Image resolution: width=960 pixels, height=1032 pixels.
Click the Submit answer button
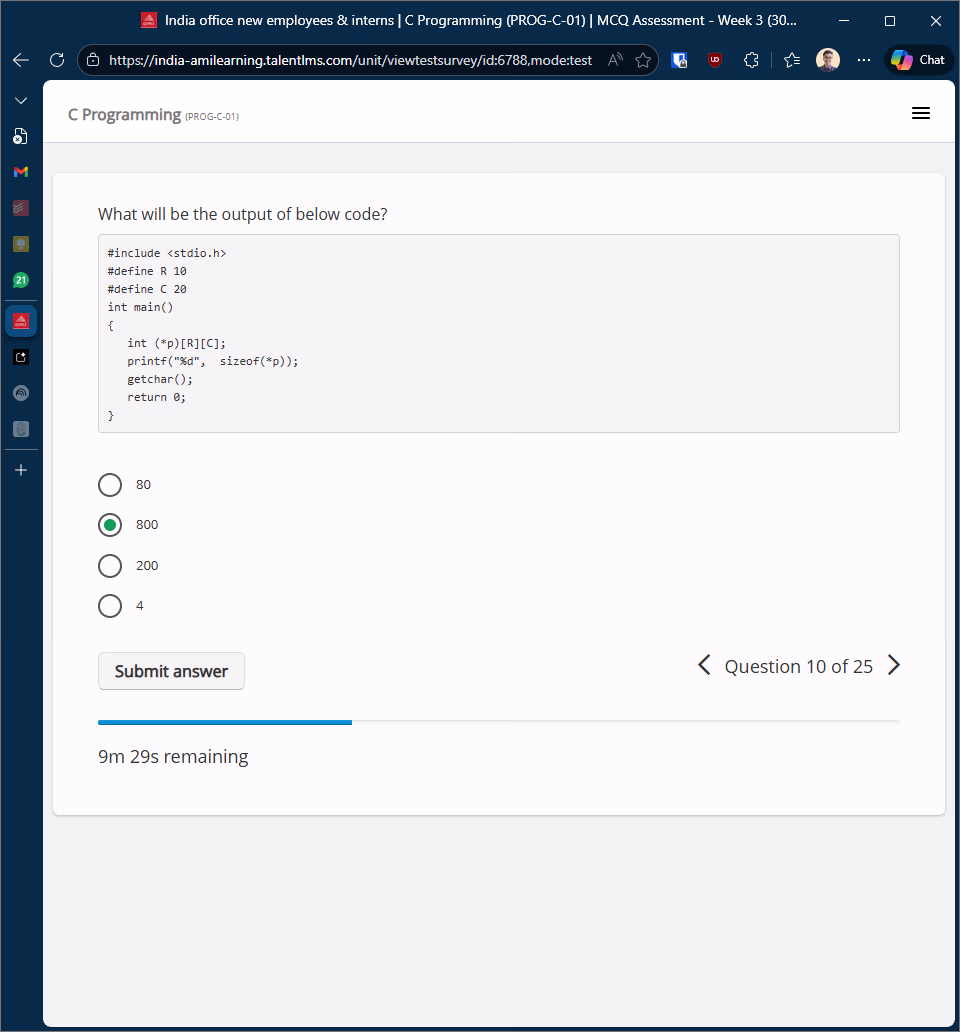click(x=171, y=671)
